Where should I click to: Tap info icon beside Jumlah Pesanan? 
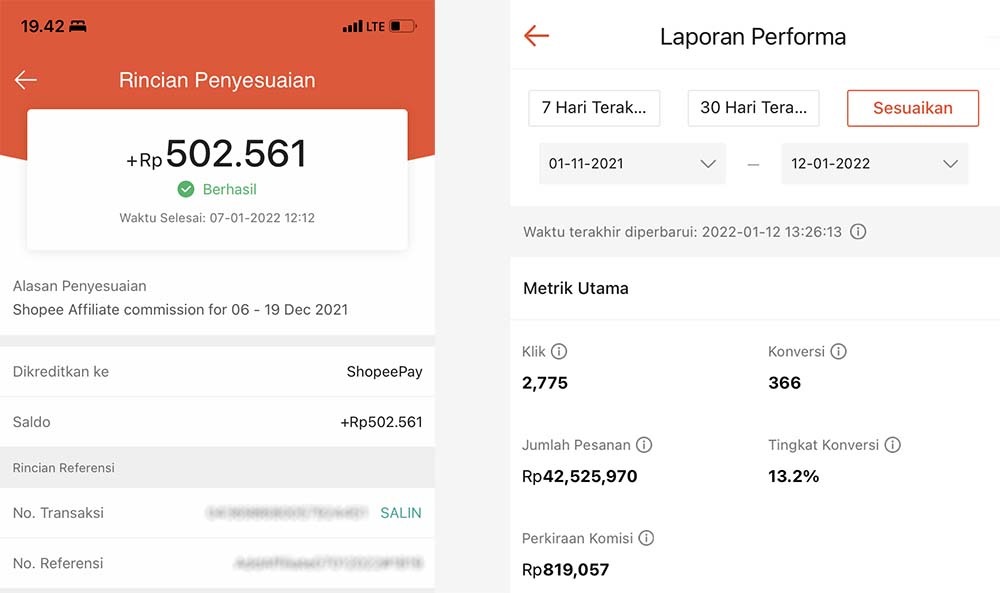(x=644, y=445)
